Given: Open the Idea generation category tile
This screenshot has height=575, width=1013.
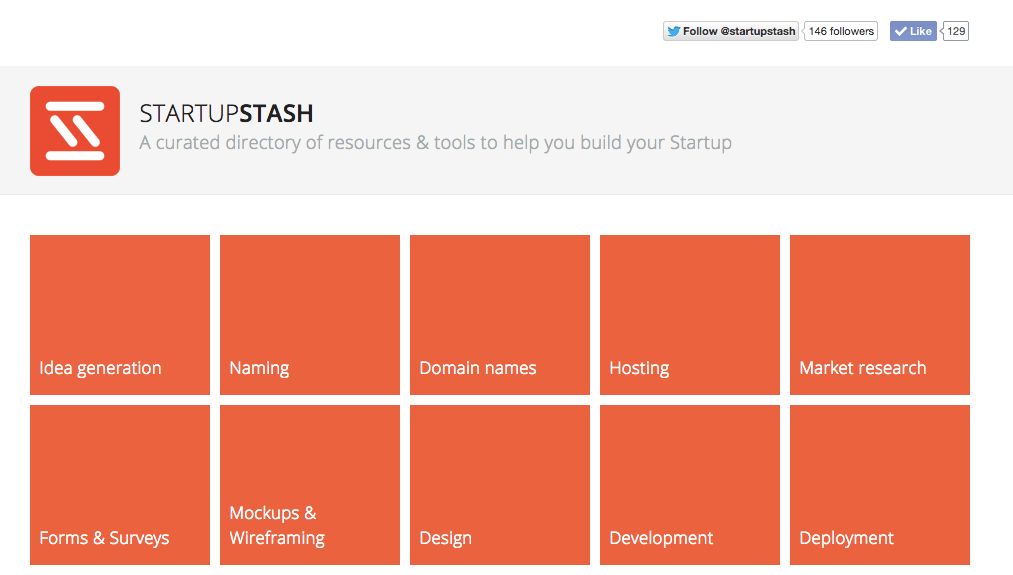Looking at the screenshot, I should click(x=120, y=315).
